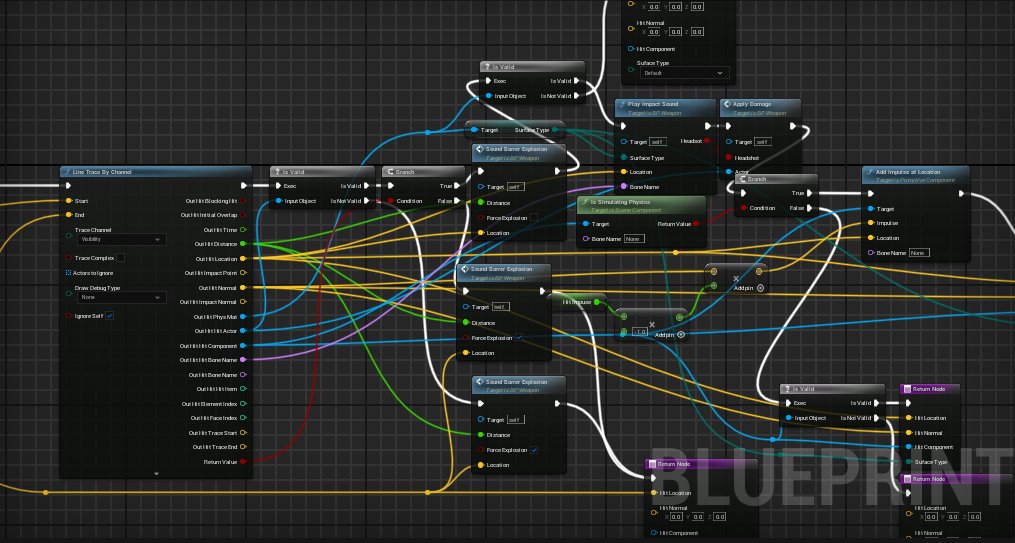This screenshot has width=1015, height=543.
Task: Select the Apply Damage node header
Action: pyautogui.click(x=759, y=107)
